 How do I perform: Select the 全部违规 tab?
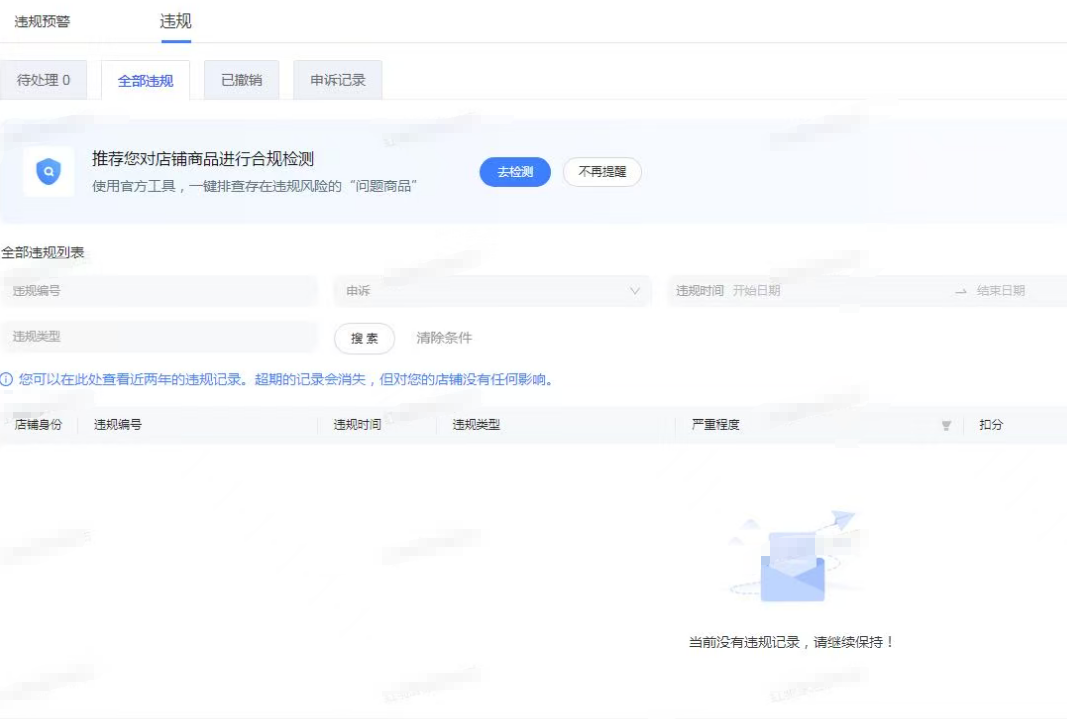[145, 81]
